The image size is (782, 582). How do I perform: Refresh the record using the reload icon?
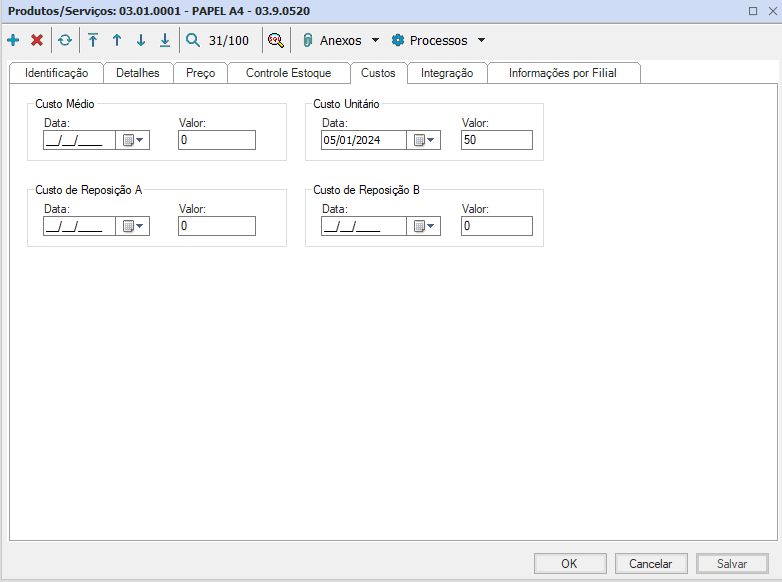pos(65,41)
